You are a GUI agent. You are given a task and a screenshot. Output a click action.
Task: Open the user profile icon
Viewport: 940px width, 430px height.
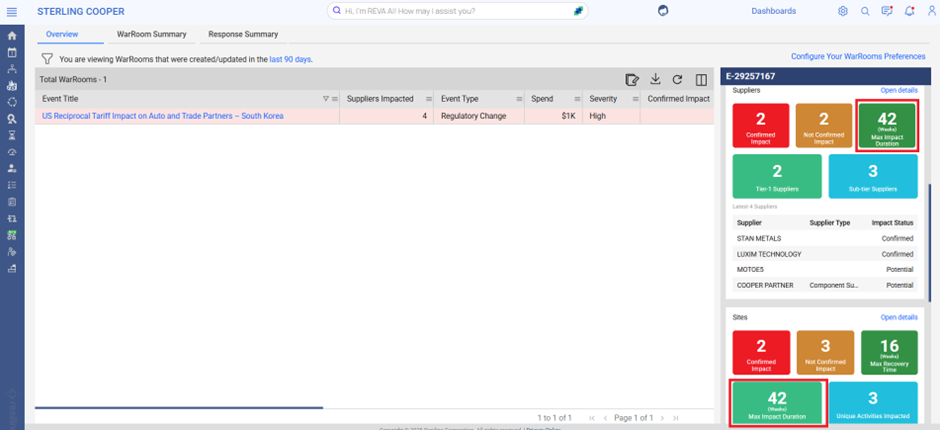click(x=932, y=11)
